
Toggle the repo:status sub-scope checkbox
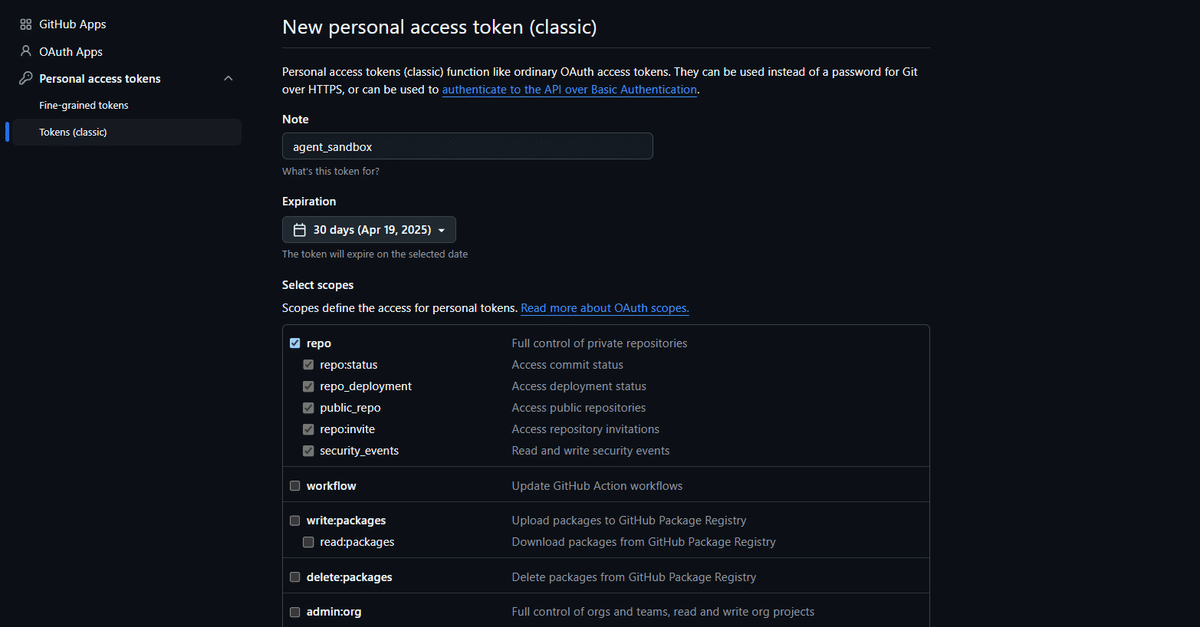click(x=309, y=365)
